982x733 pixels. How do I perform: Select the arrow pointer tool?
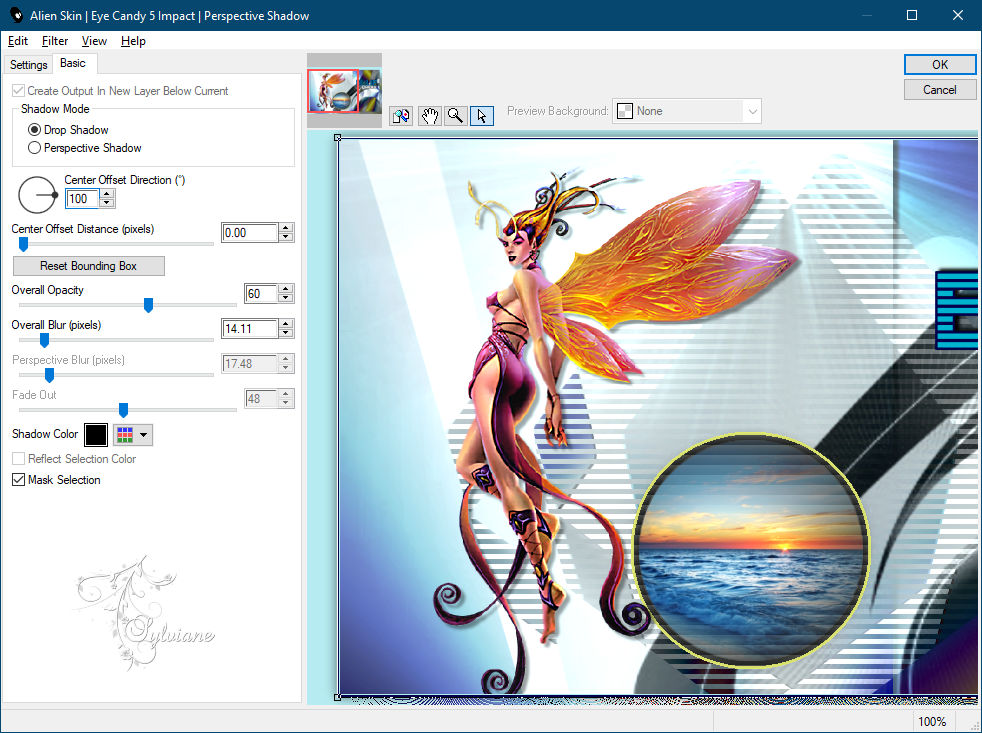tap(482, 116)
